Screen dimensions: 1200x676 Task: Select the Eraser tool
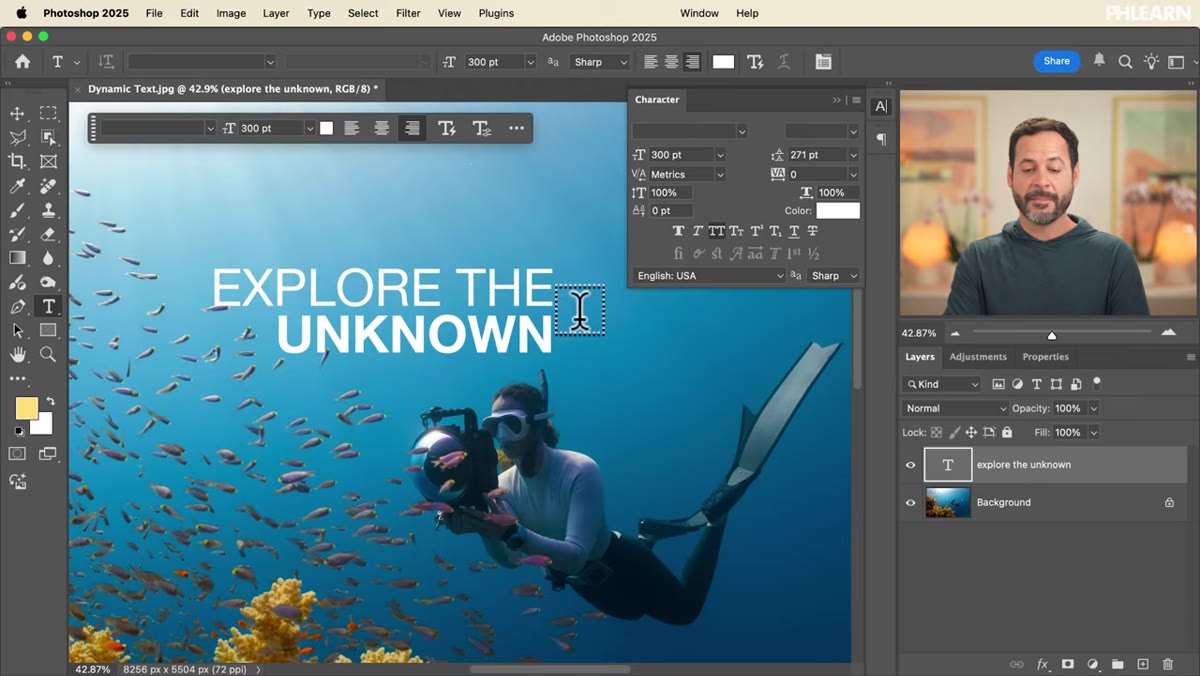coord(48,234)
